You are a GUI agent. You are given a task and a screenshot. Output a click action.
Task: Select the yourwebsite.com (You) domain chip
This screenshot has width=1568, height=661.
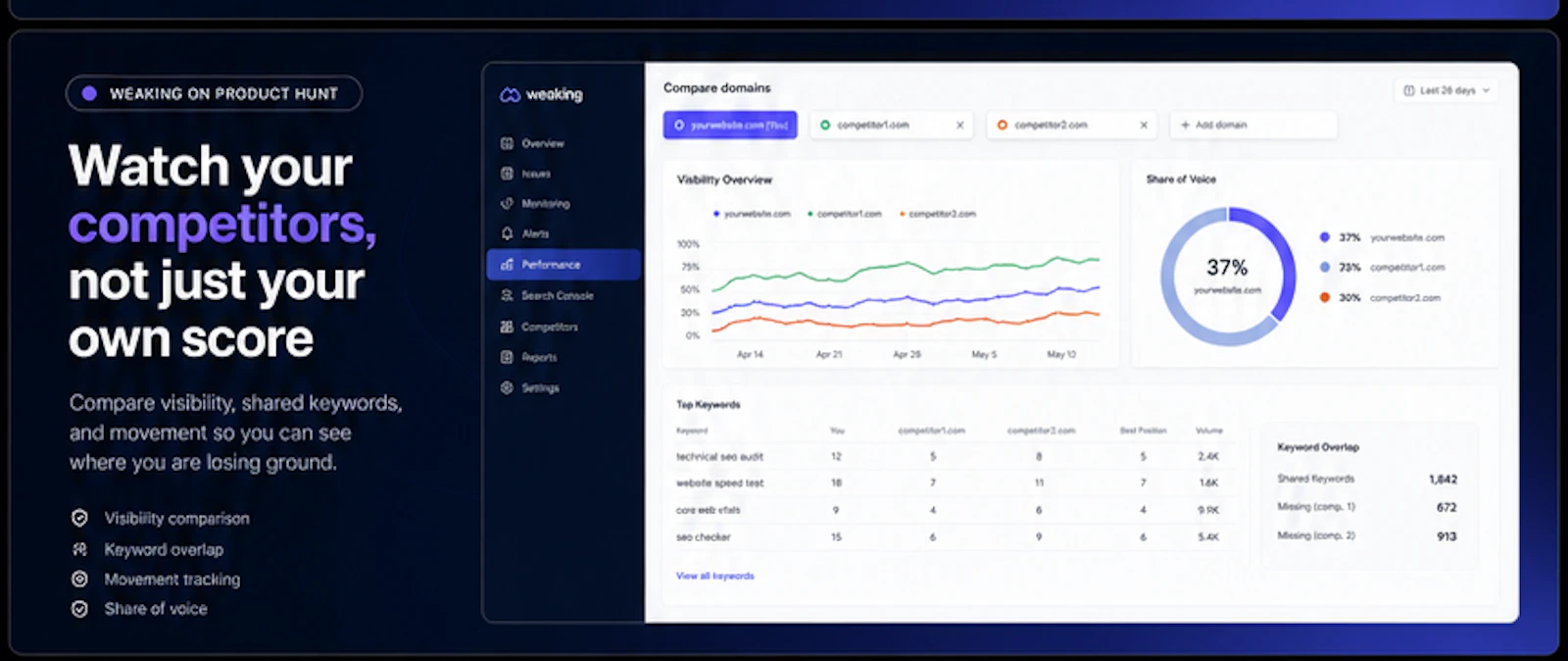pyautogui.click(x=730, y=126)
